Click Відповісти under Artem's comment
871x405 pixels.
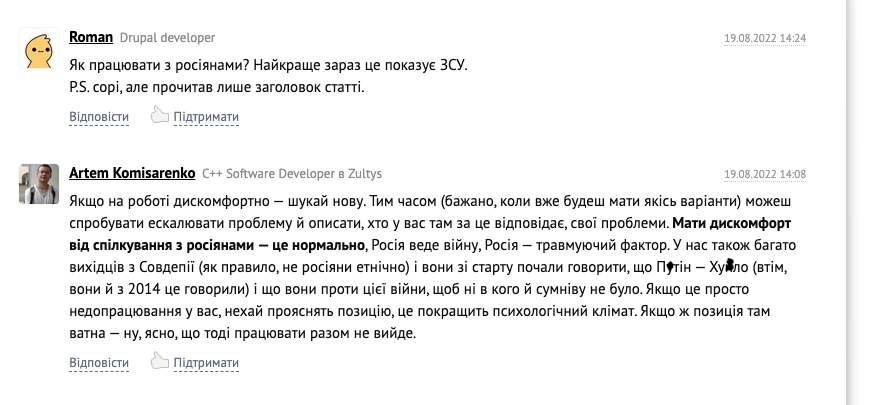(x=99, y=363)
